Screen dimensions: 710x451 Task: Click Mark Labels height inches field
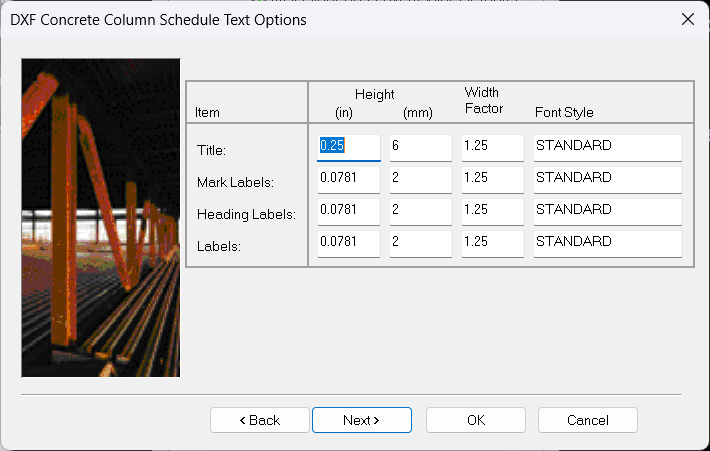(x=349, y=178)
